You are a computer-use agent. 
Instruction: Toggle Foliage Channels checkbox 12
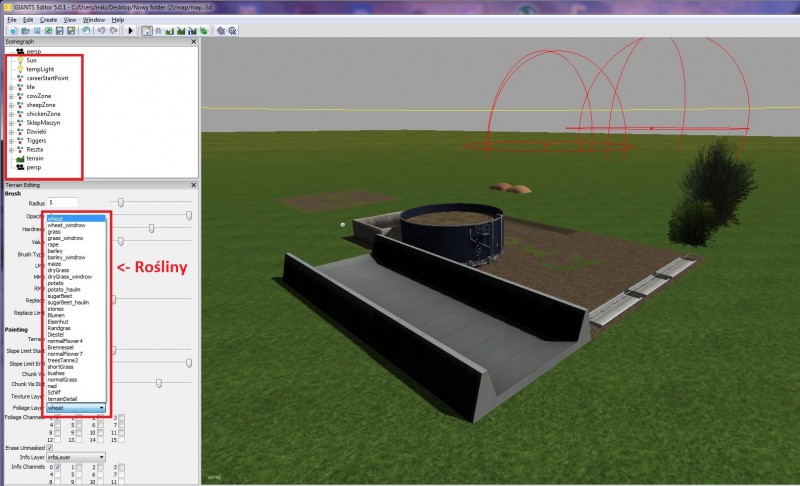click(57, 439)
